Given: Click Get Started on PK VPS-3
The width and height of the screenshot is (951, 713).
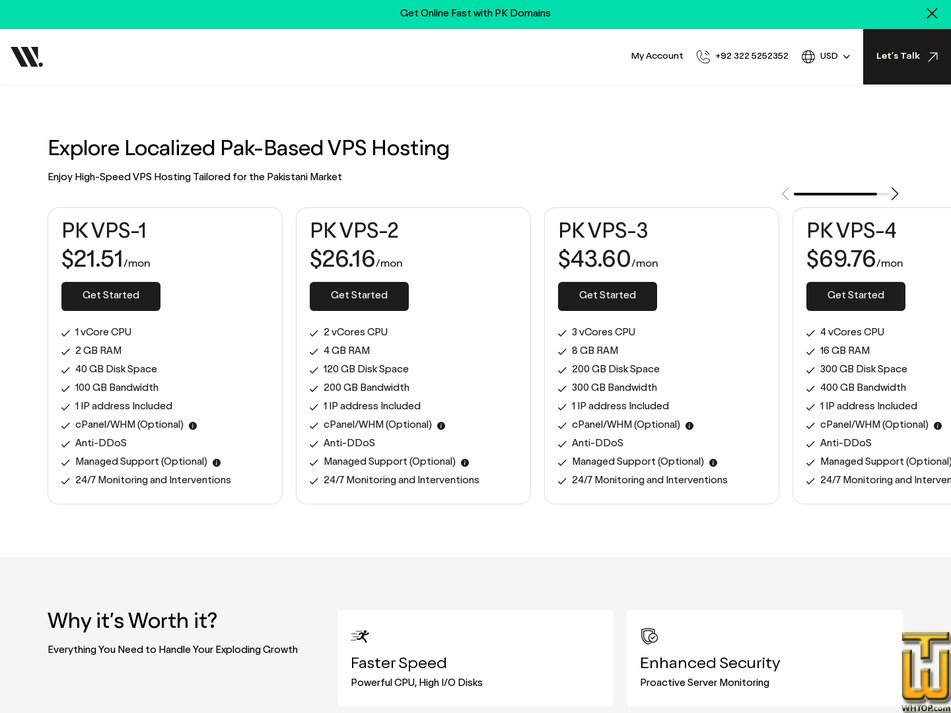Looking at the screenshot, I should click(607, 296).
